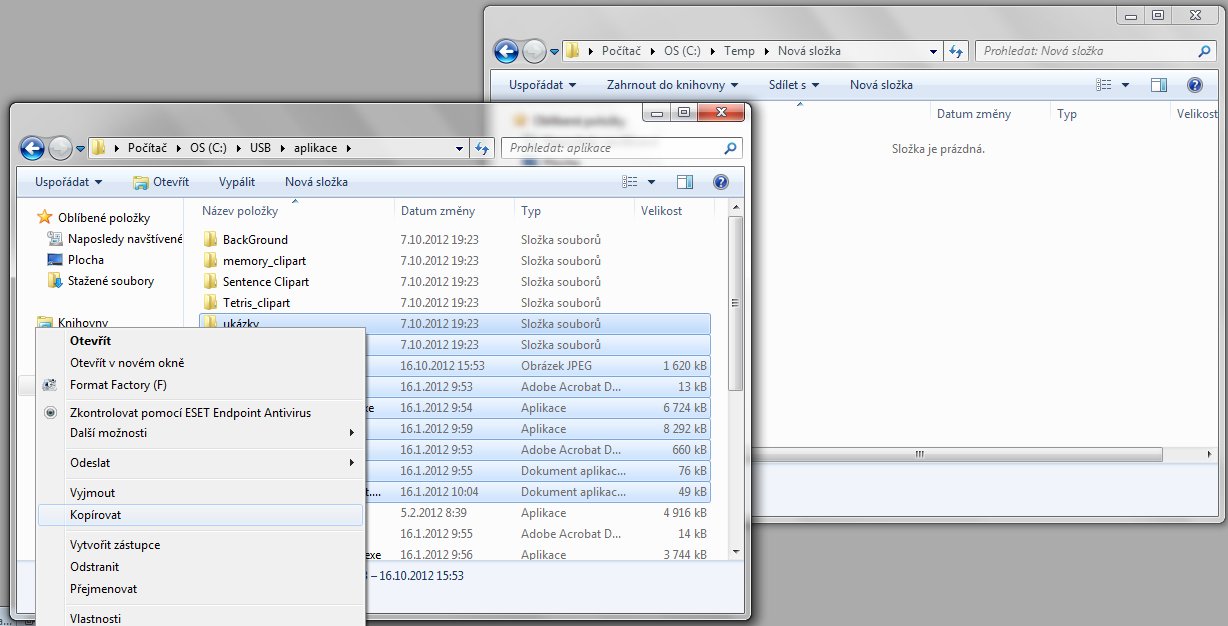Open view options dropdown arrow in aplikace window
Image resolution: width=1228 pixels, height=626 pixels.
[652, 182]
